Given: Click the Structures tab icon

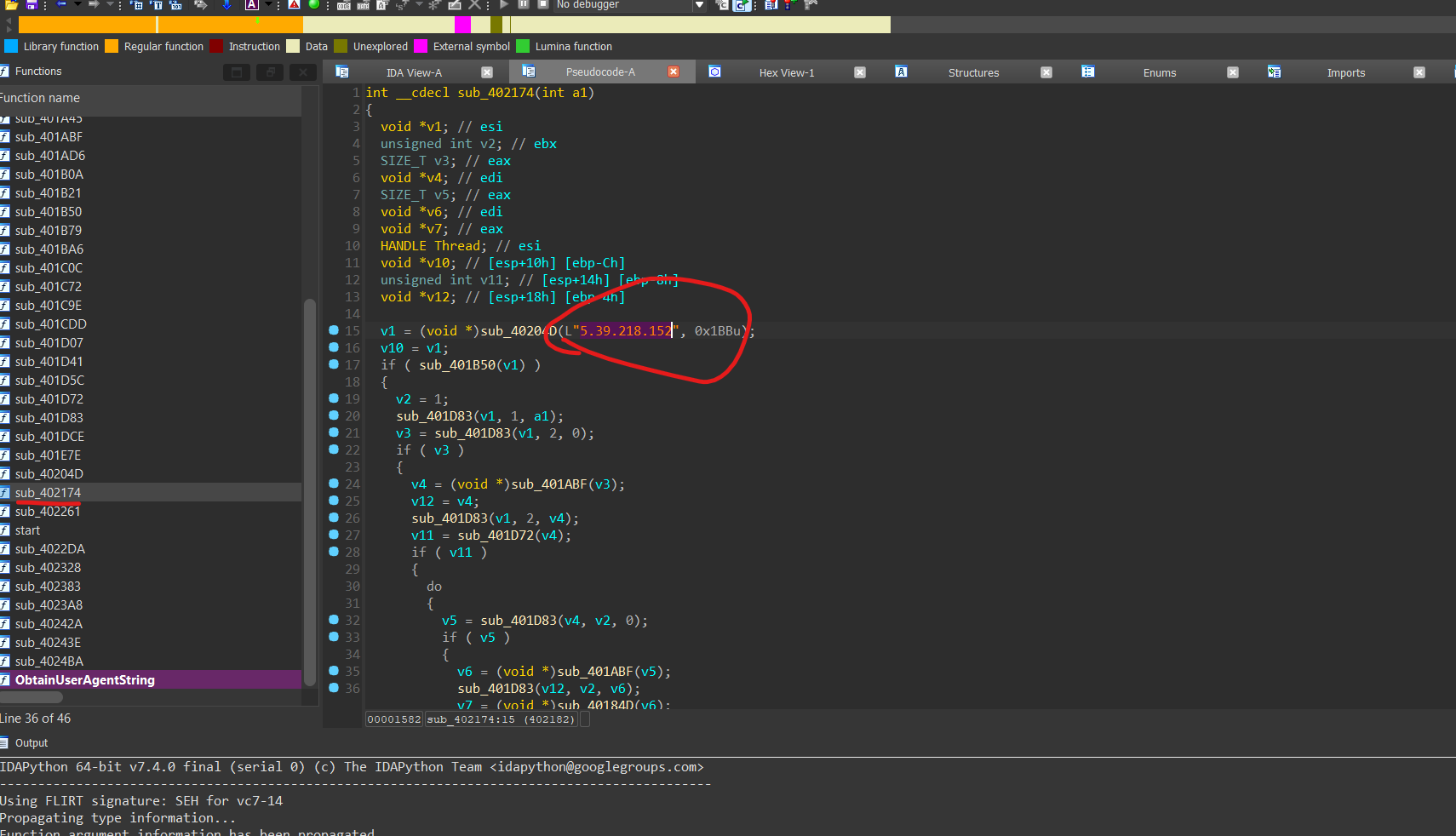Looking at the screenshot, I should (x=901, y=72).
